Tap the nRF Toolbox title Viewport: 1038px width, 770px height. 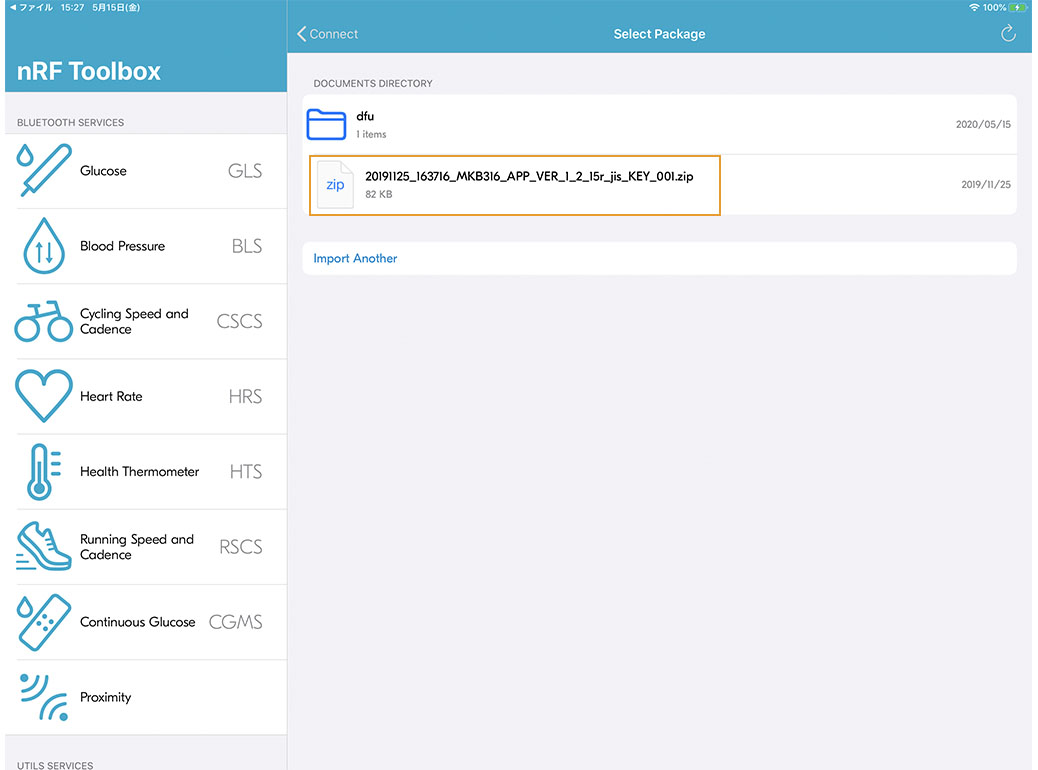pos(89,71)
